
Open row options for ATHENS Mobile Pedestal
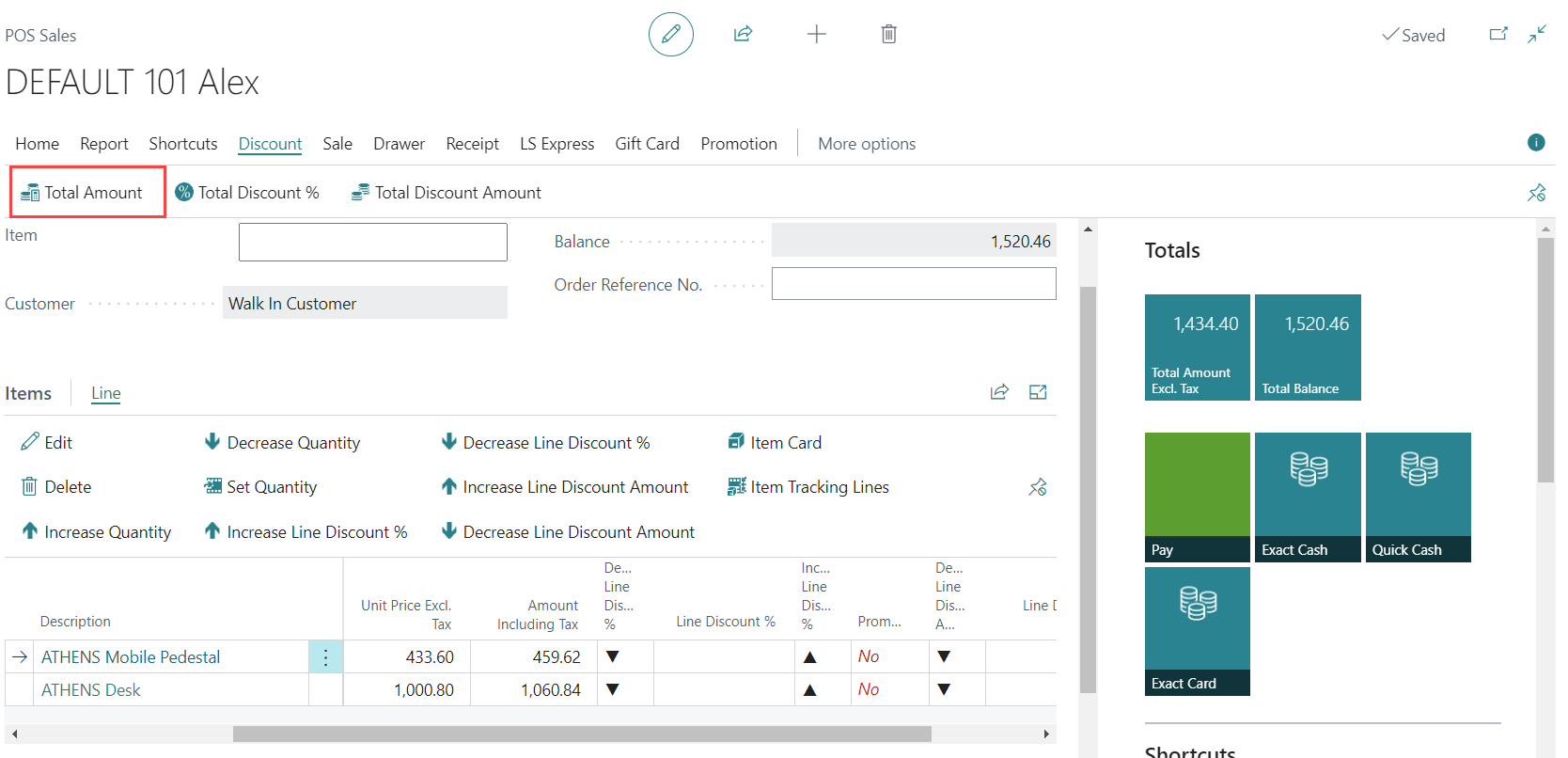point(325,657)
